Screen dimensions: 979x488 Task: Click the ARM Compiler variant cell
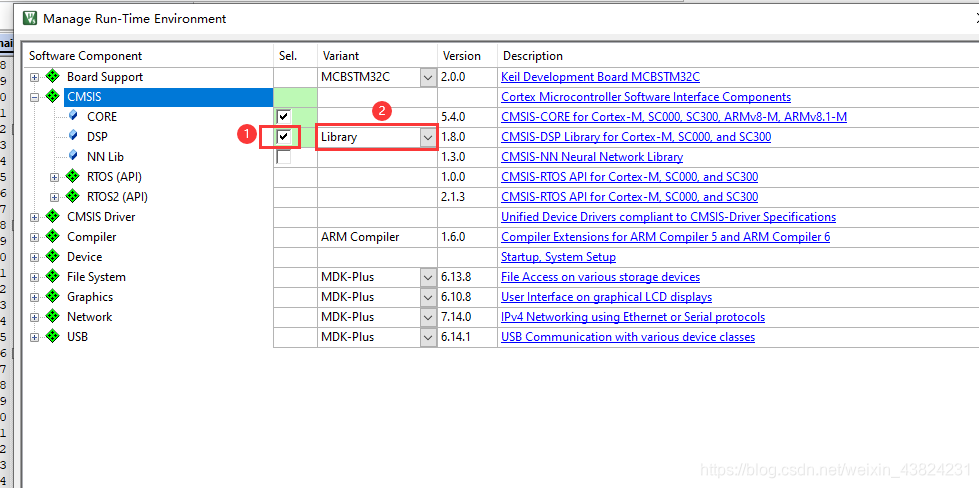[x=377, y=237]
